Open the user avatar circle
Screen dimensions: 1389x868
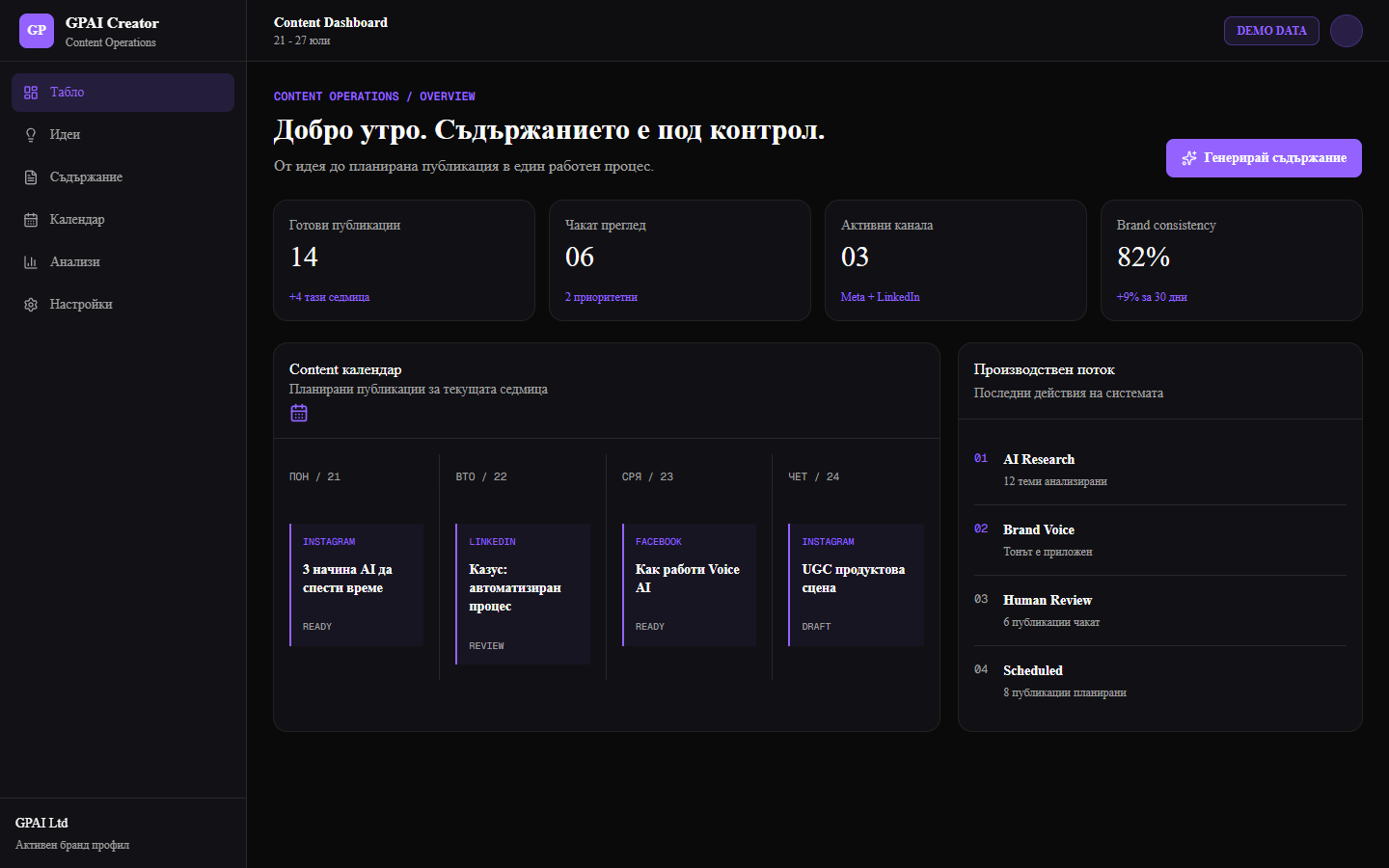[1347, 31]
